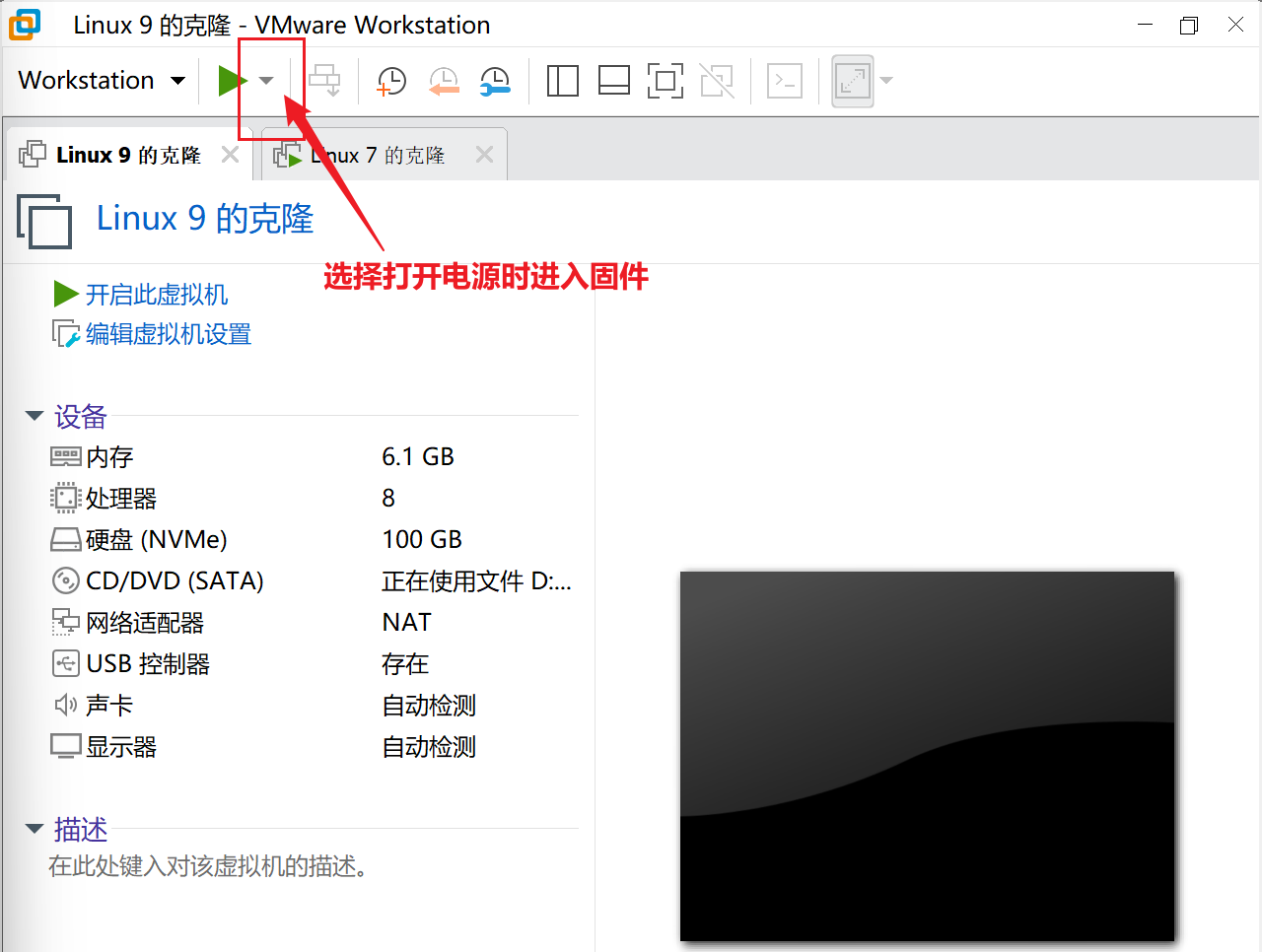The height and width of the screenshot is (952, 1262).
Task: Select the USB 控制器 device row
Action: pyautogui.click(x=313, y=663)
